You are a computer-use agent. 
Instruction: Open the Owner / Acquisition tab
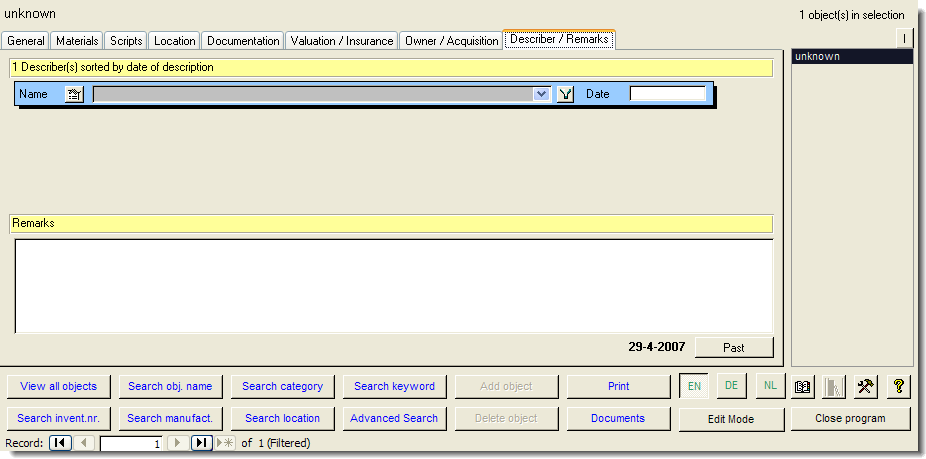pos(451,41)
